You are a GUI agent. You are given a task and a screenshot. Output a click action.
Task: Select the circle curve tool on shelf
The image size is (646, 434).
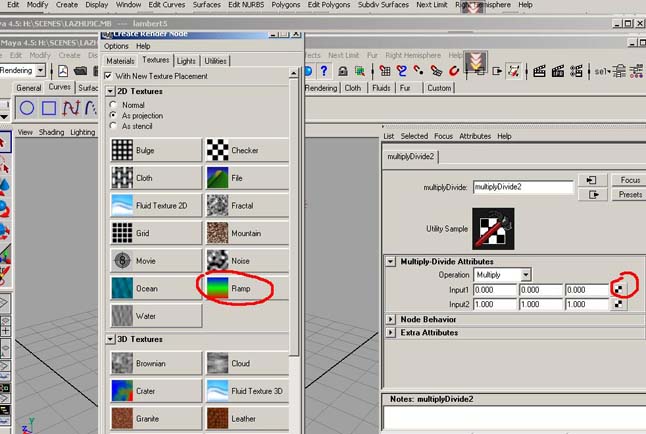[27, 108]
